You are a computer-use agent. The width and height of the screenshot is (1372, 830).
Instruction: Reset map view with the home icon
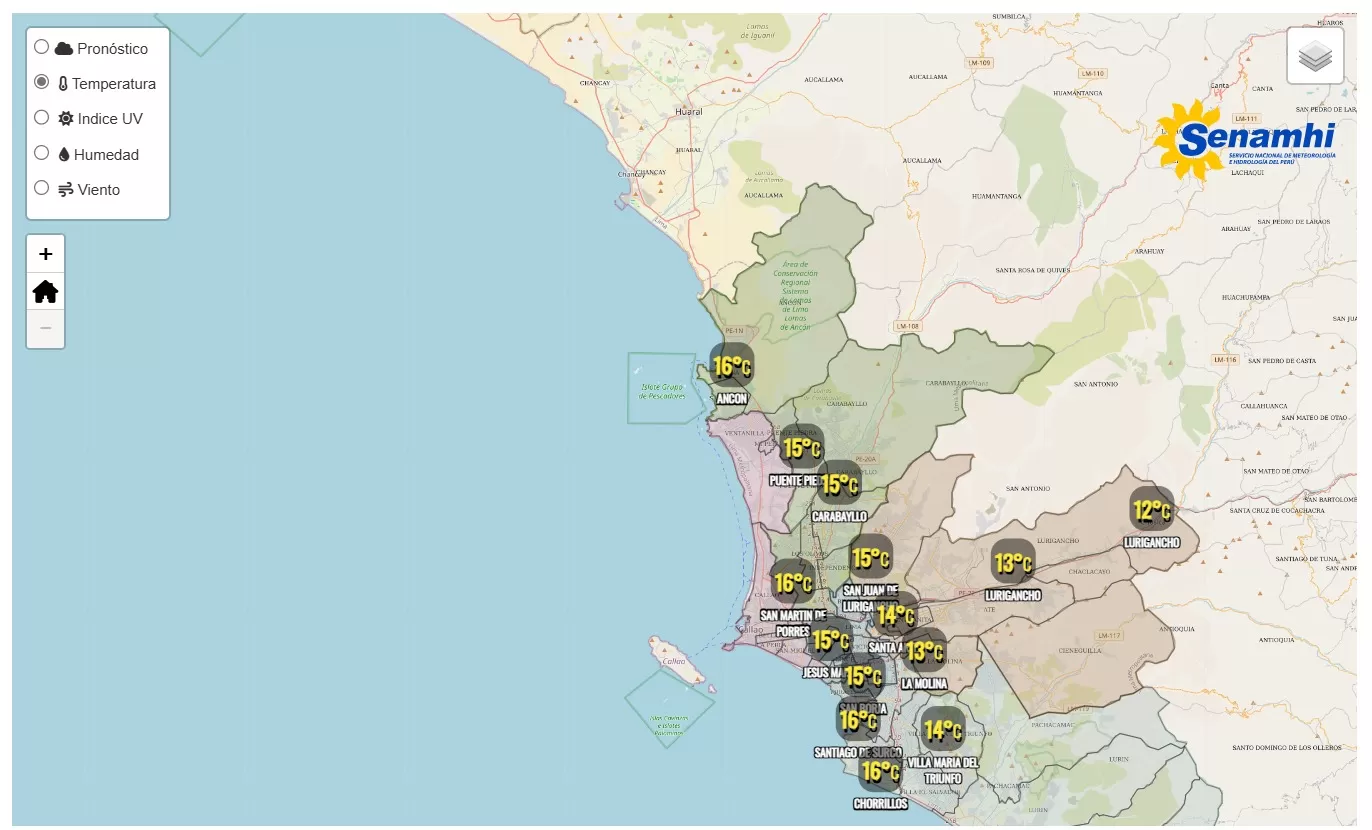pos(45,291)
